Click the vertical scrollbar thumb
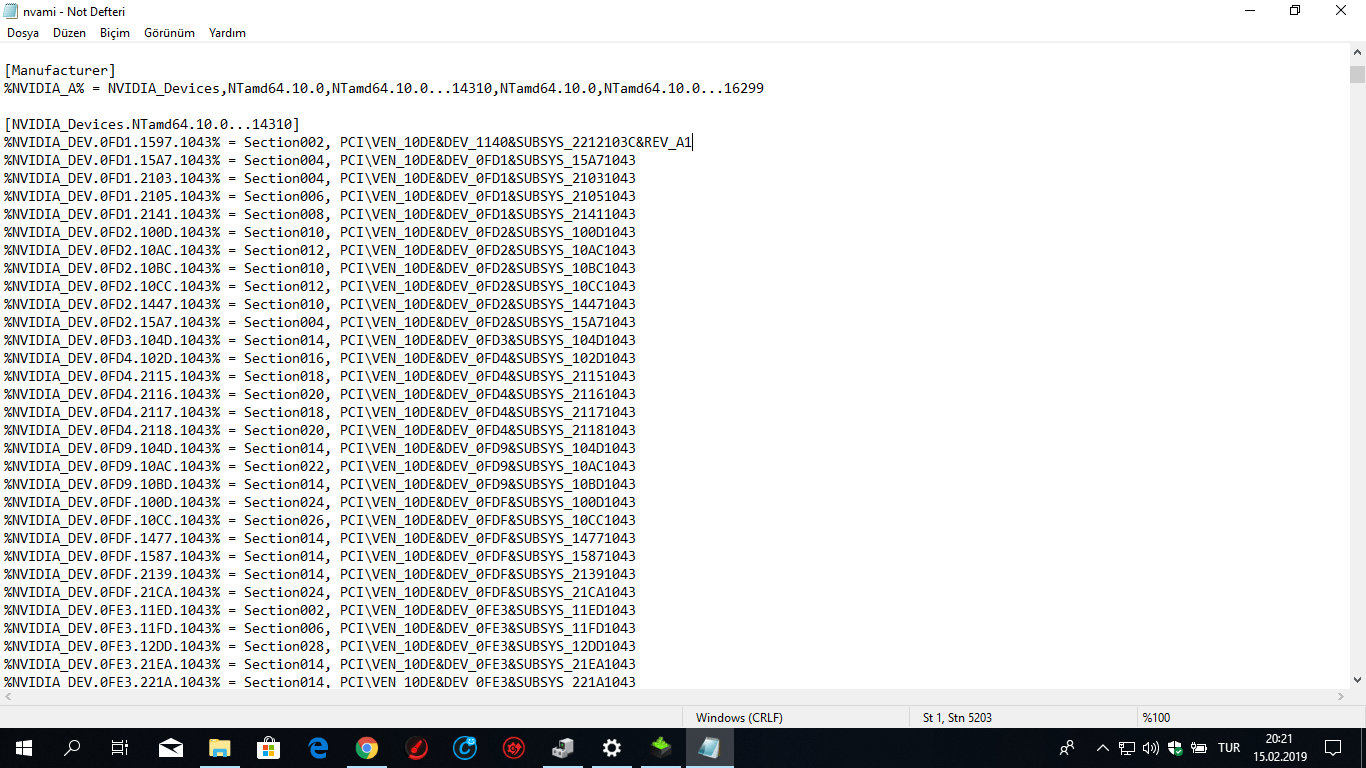Screen dimensions: 1366x768 click(x=1357, y=74)
